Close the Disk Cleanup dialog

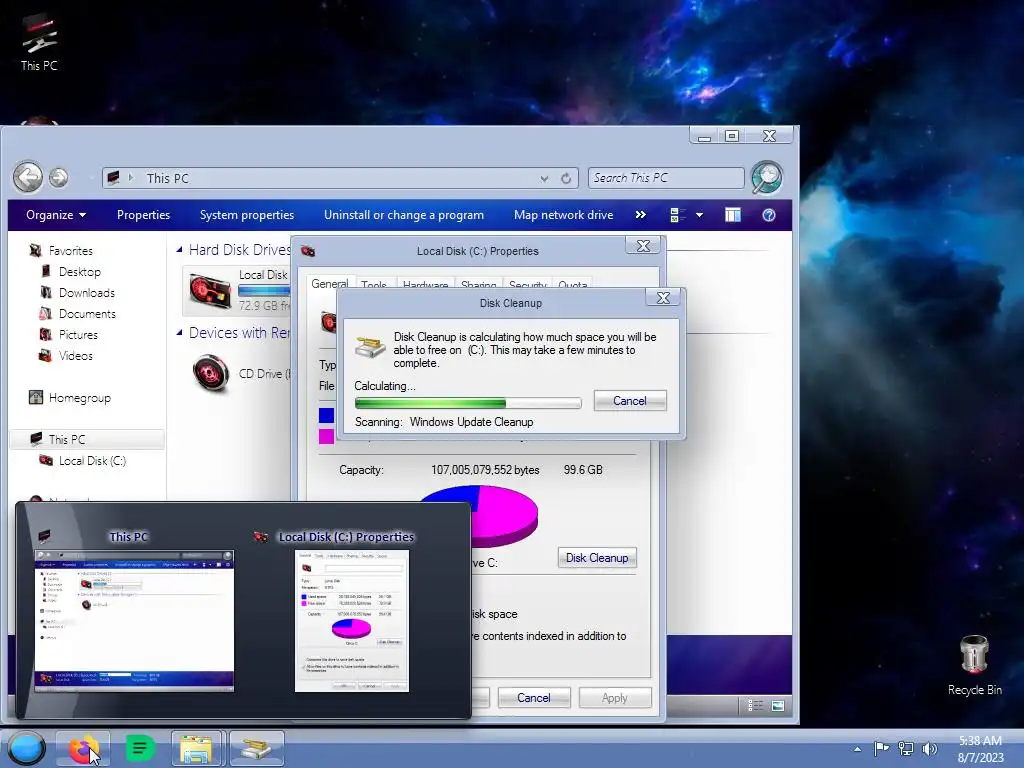pyautogui.click(x=663, y=298)
